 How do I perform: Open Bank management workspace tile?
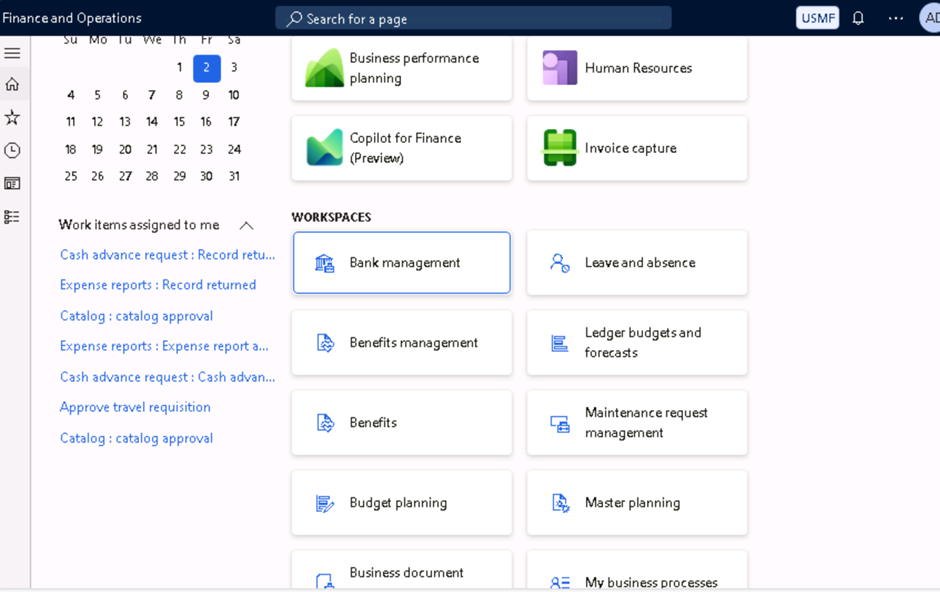tap(402, 262)
